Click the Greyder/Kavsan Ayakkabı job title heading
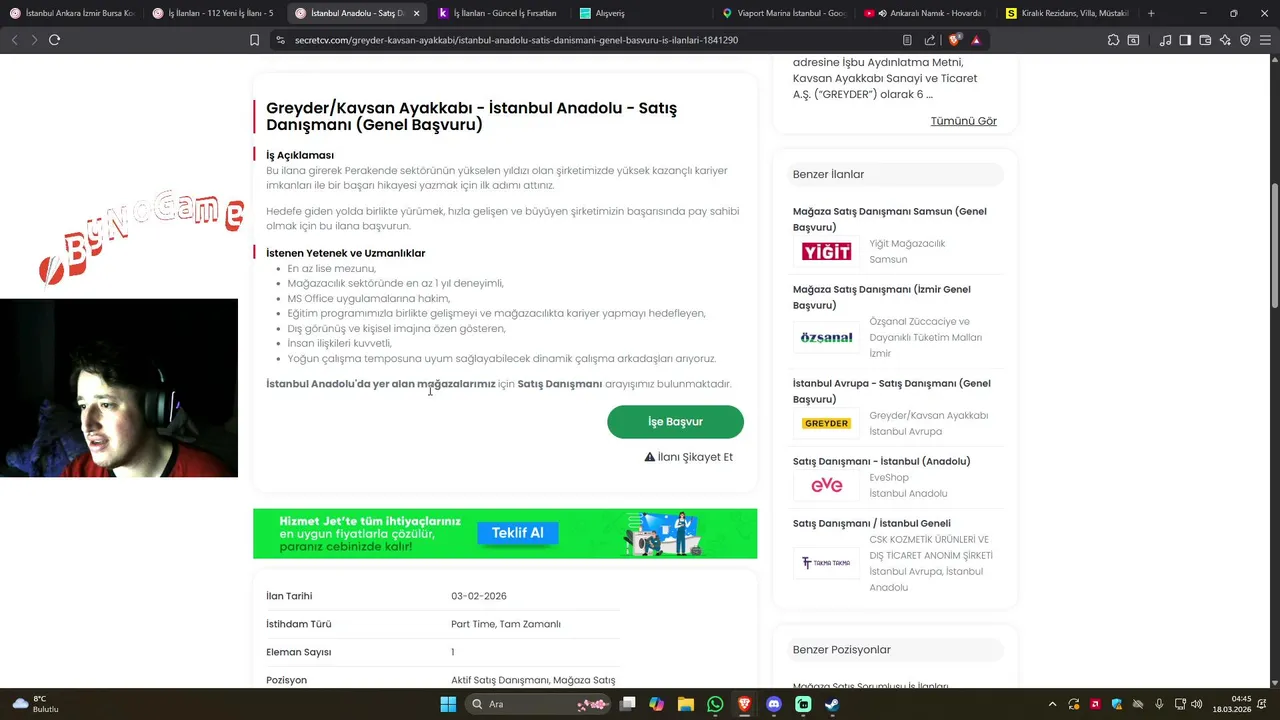This screenshot has width=1280, height=720. coord(471,116)
